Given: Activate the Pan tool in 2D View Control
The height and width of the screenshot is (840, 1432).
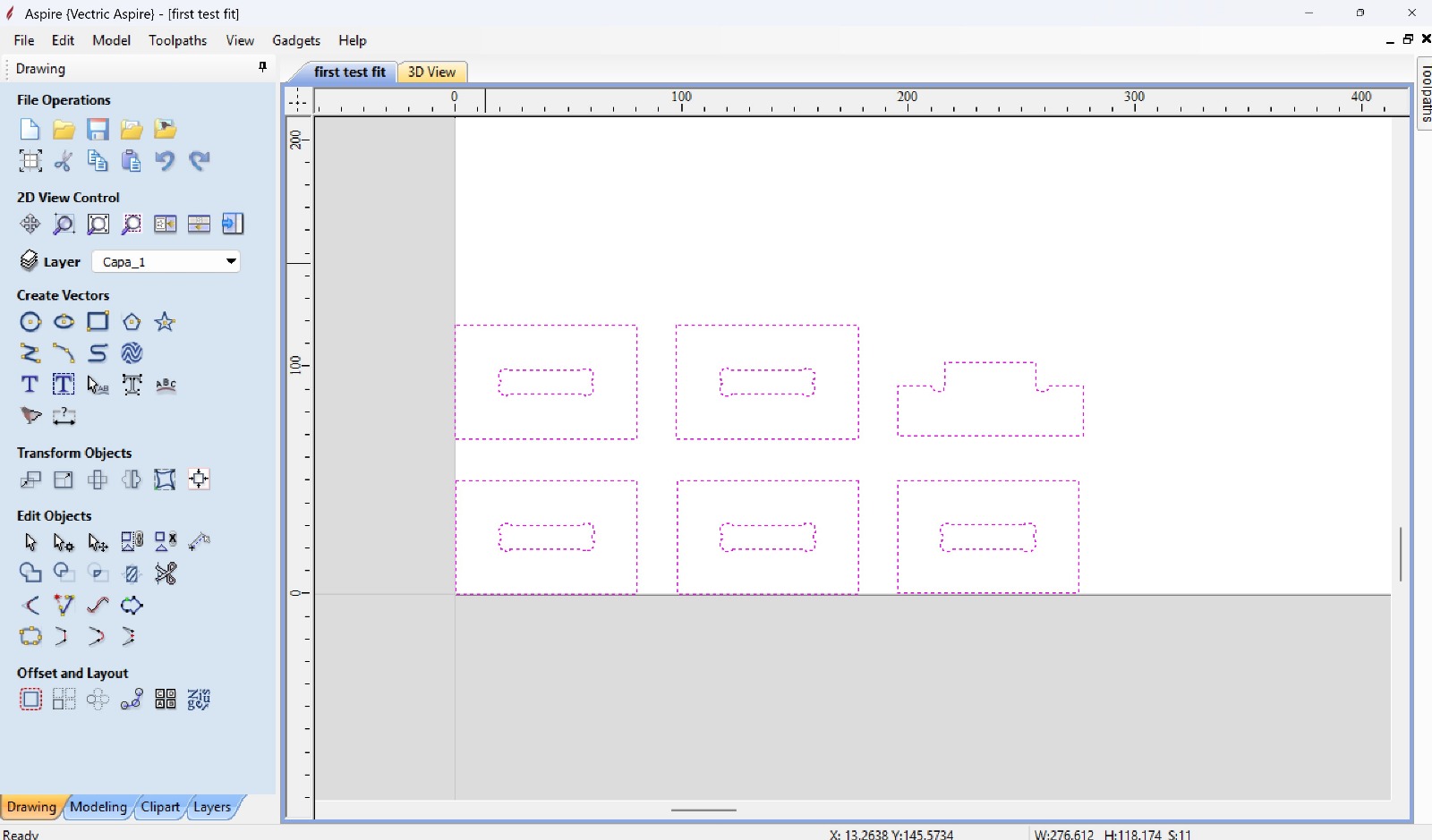Looking at the screenshot, I should click(30, 224).
